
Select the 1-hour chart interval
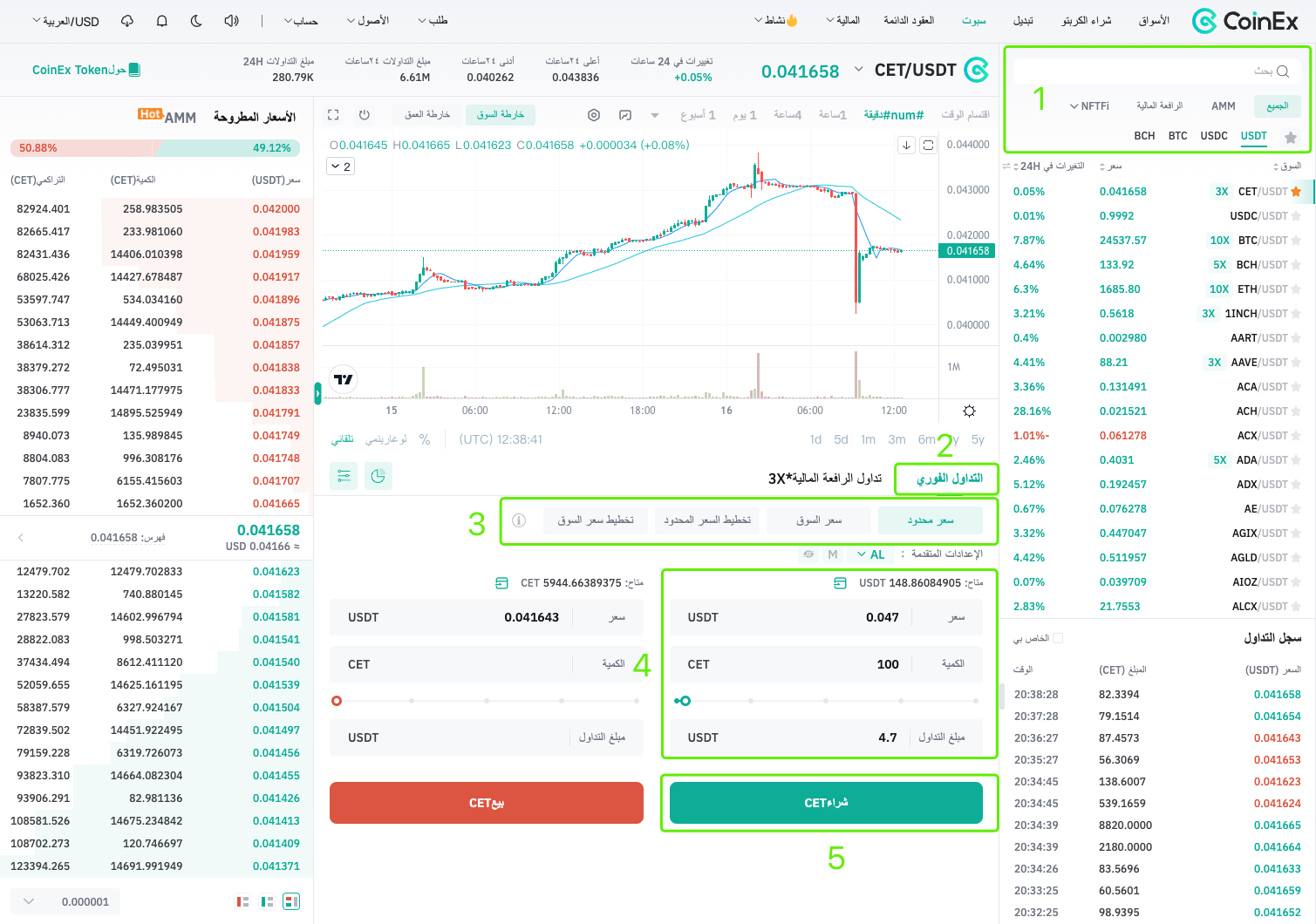point(833,115)
